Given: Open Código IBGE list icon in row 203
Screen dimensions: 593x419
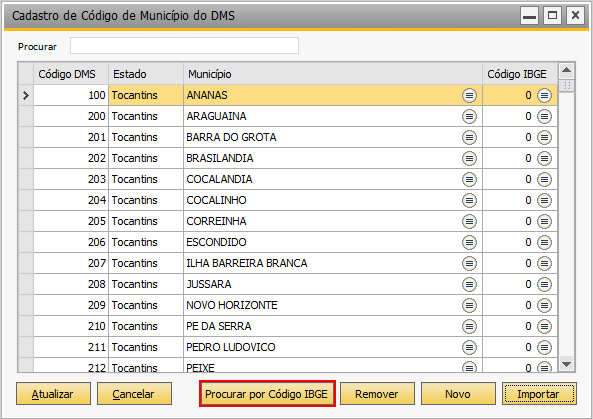Looking at the screenshot, I should click(x=544, y=179).
